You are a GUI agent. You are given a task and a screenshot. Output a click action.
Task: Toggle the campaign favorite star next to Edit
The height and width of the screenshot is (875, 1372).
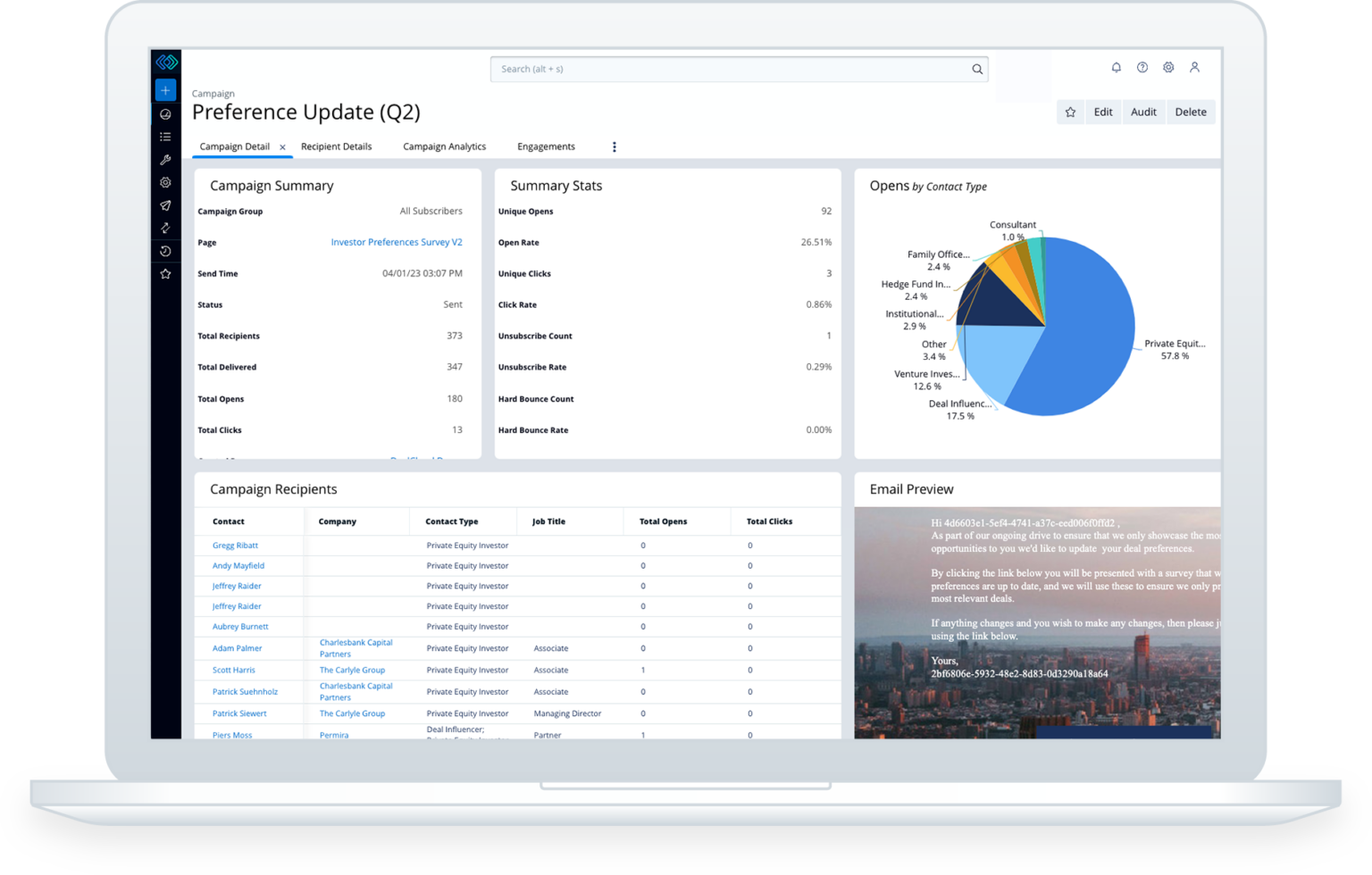[x=1070, y=111]
